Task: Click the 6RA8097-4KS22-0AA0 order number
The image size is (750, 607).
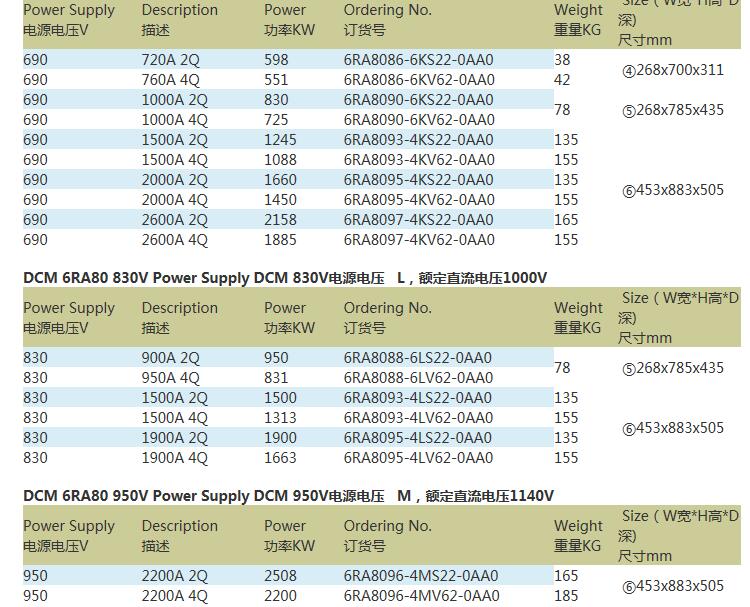Action: click(x=418, y=220)
